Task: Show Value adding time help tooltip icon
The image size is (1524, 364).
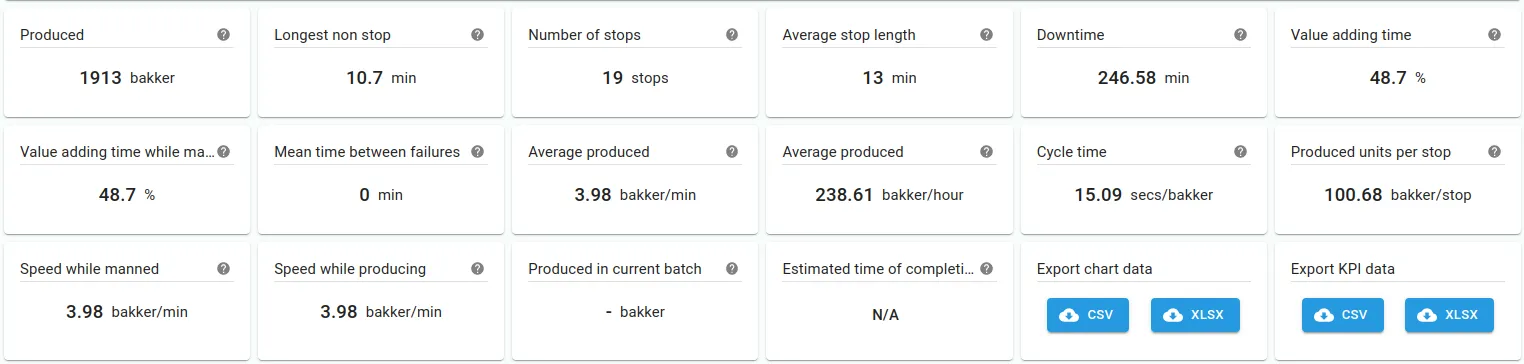Action: coord(1495,34)
